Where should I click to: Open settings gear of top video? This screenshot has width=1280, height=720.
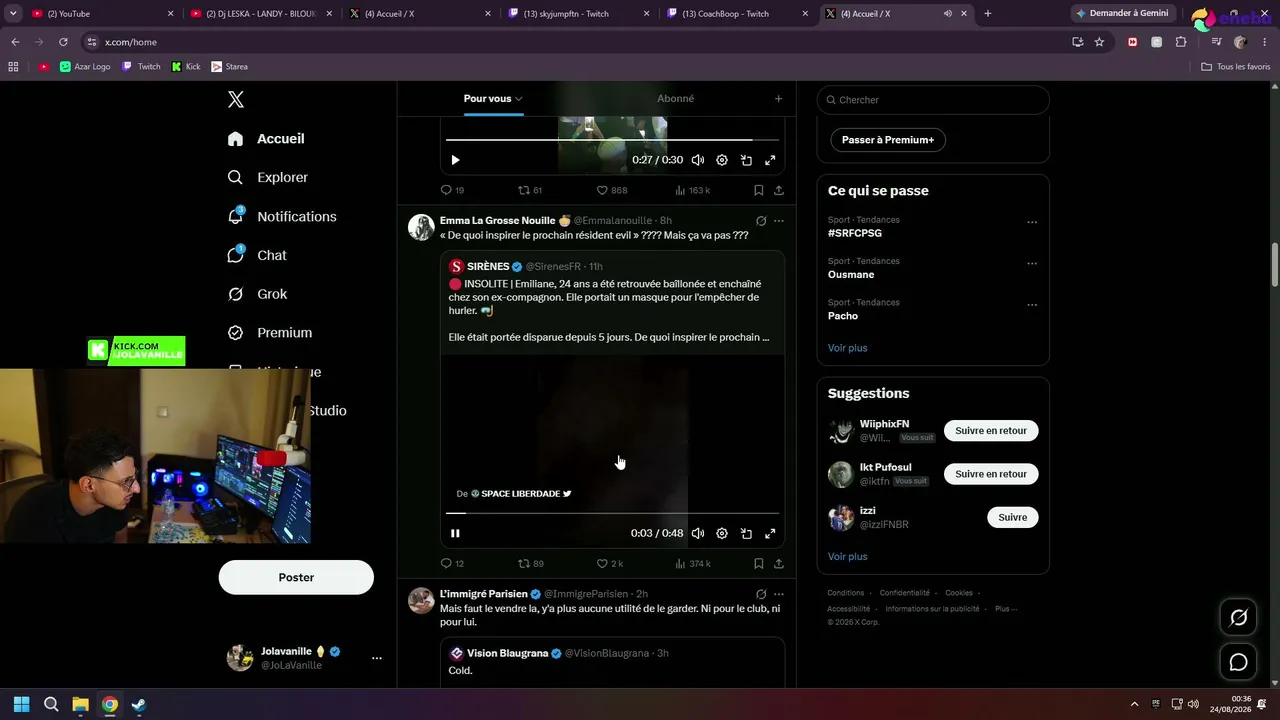click(722, 160)
